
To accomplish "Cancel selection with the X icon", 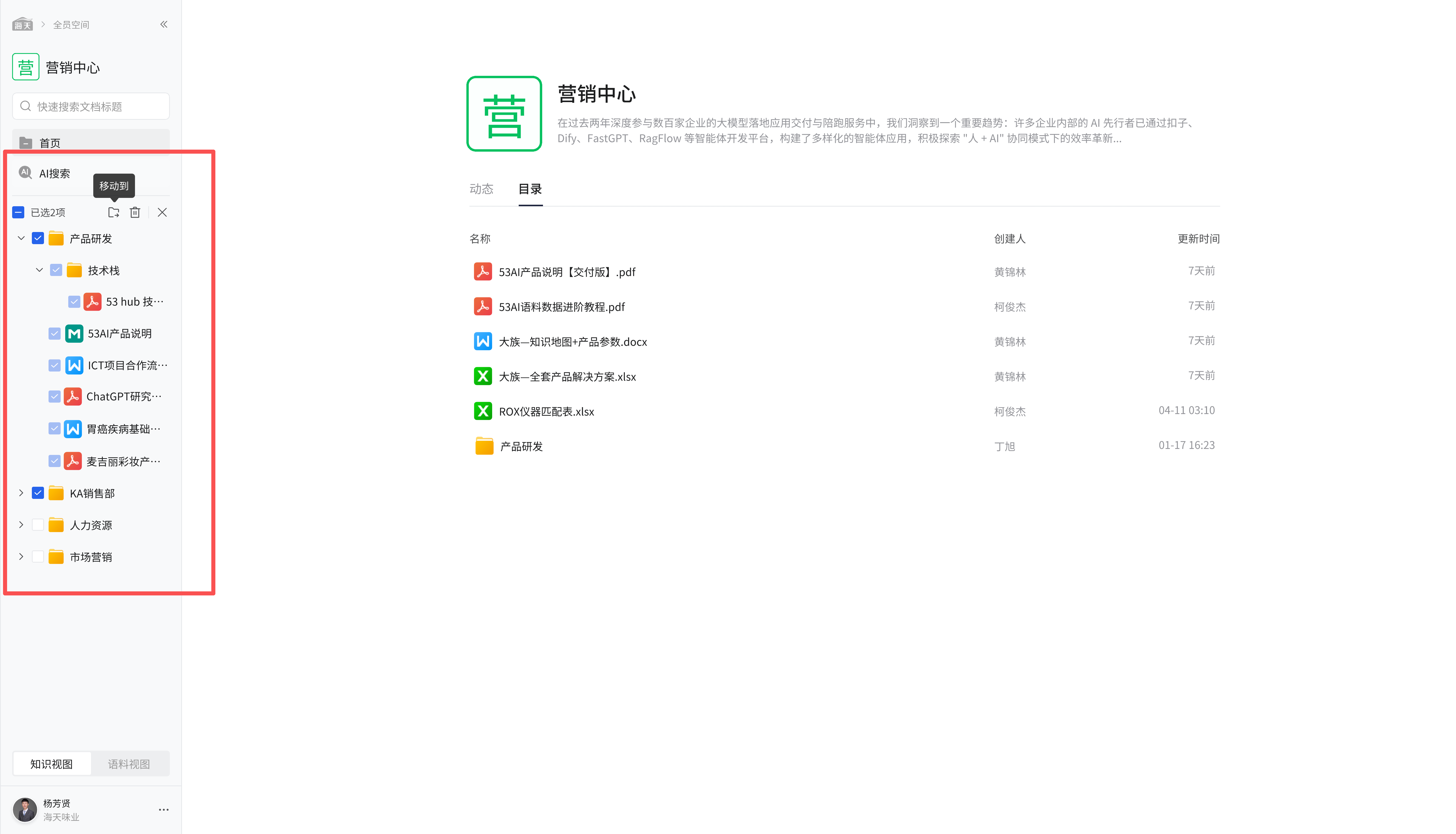I will pos(162,213).
